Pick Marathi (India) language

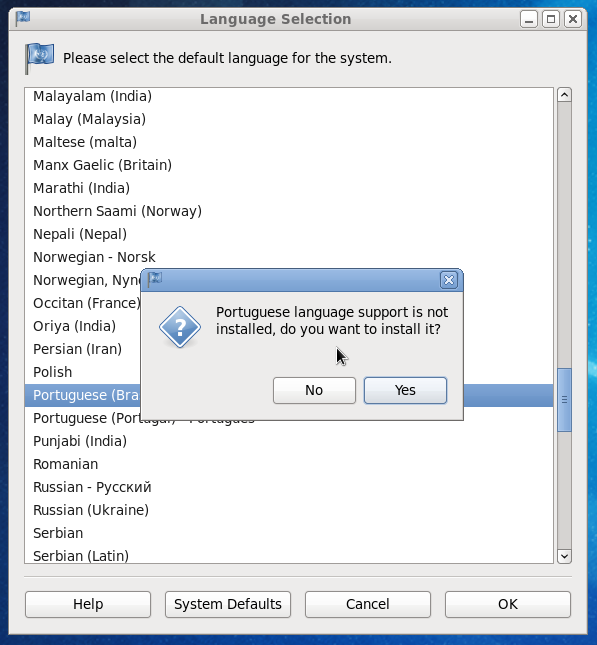coord(289,188)
